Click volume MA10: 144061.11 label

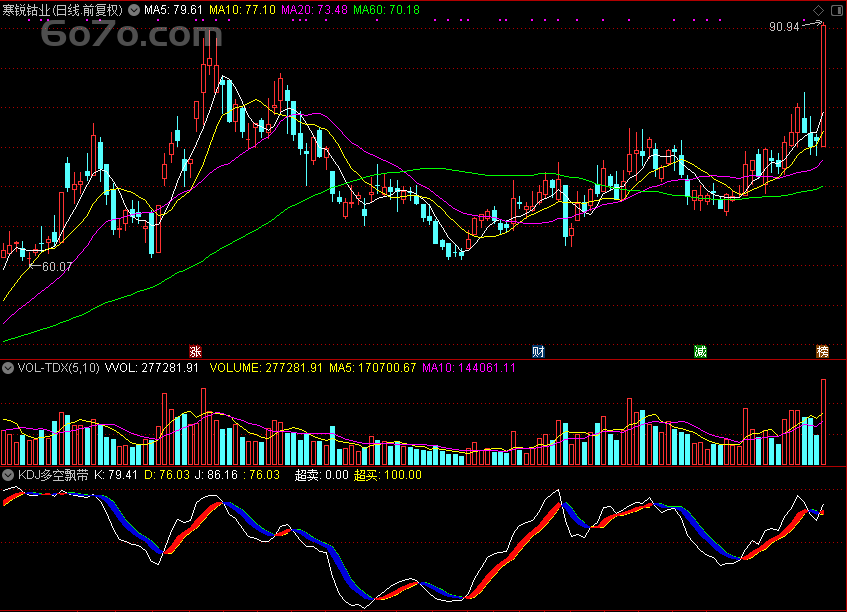469,368
